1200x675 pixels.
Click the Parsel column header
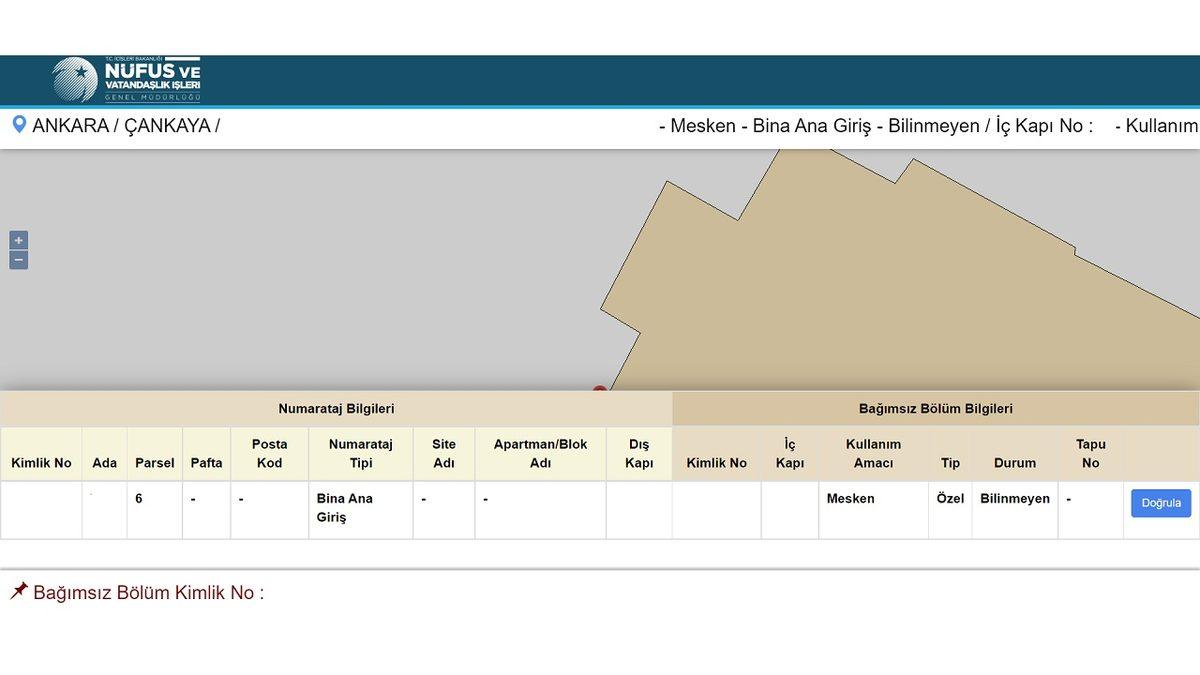pyautogui.click(x=154, y=462)
